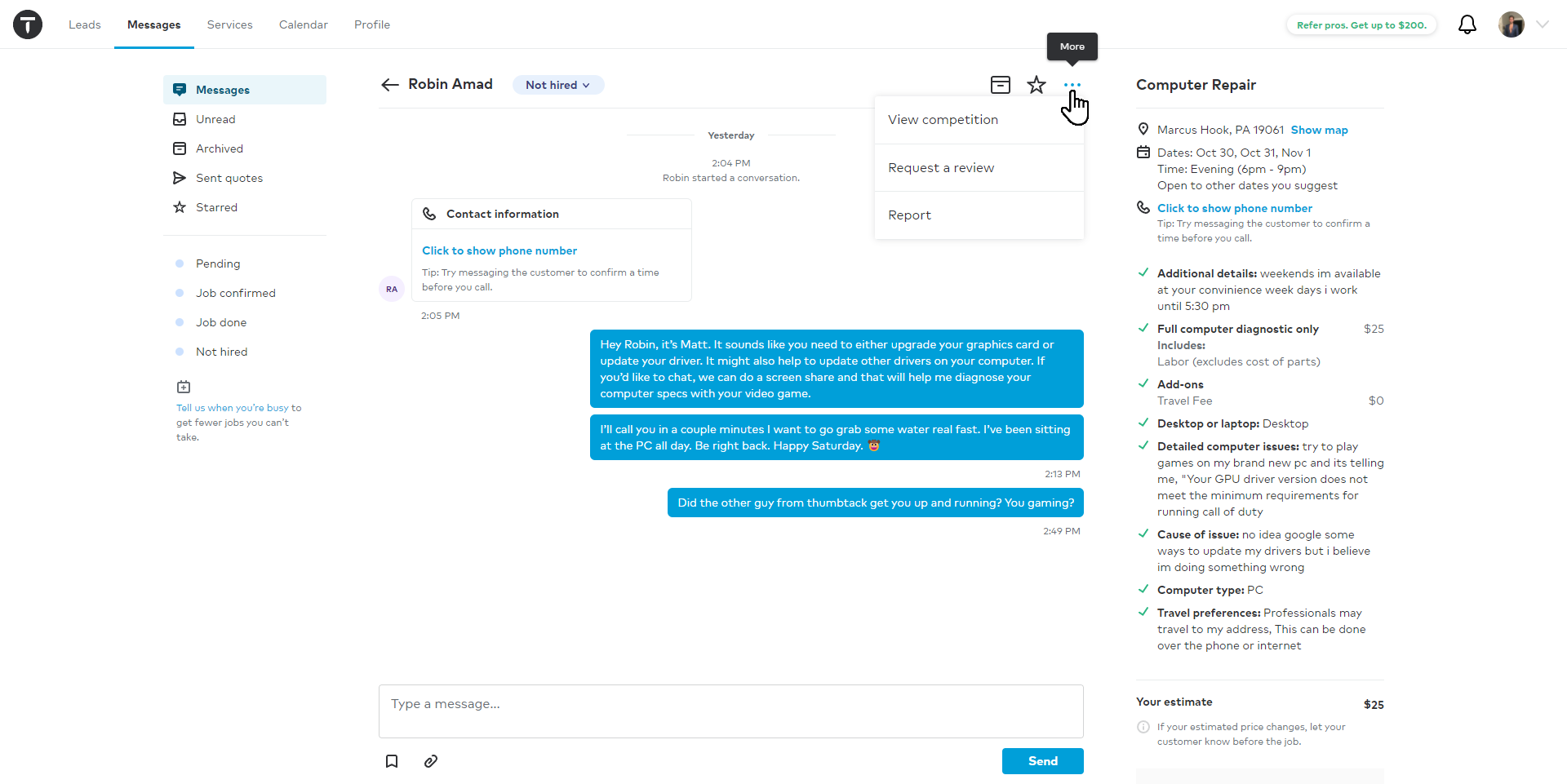The width and height of the screenshot is (1567, 784).
Task: Open the profile avatar menu
Action: 1512,24
